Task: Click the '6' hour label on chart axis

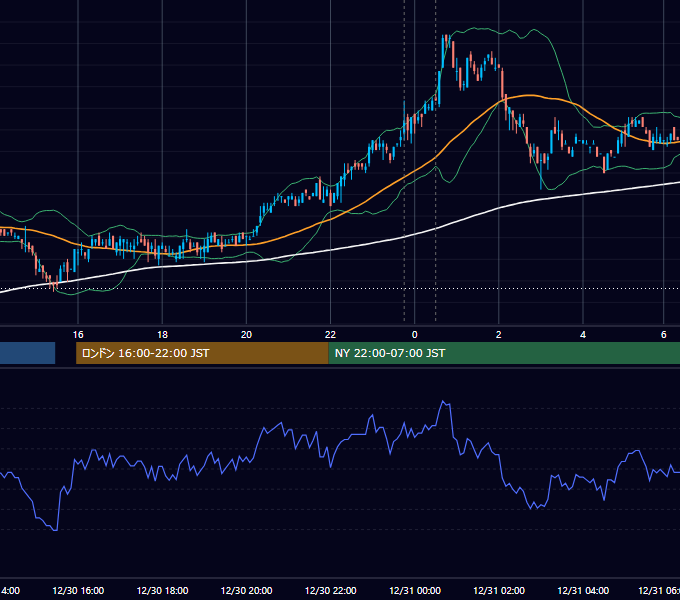Action: click(664, 335)
